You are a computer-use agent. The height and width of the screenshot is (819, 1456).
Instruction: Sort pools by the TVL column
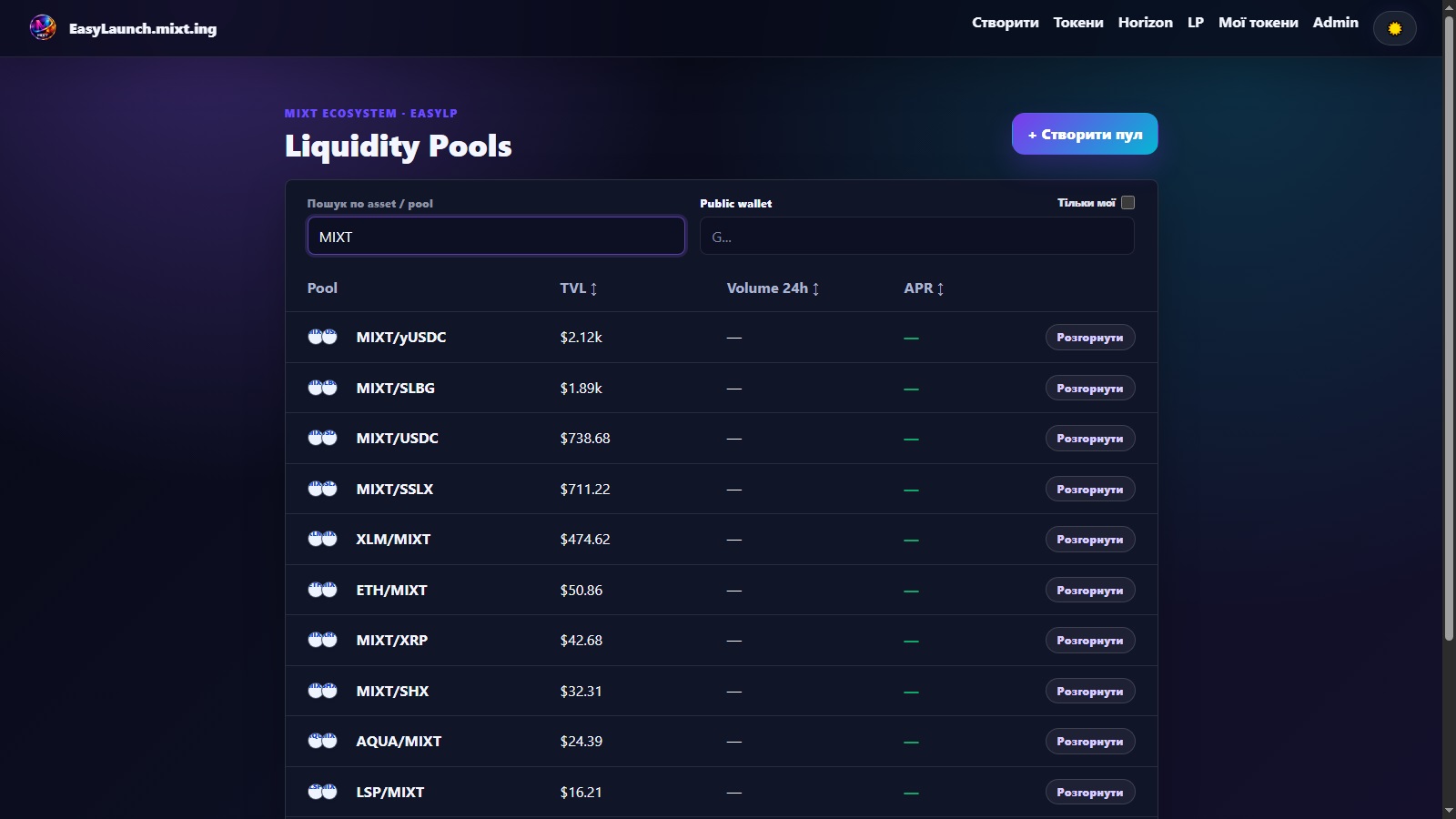click(x=579, y=288)
